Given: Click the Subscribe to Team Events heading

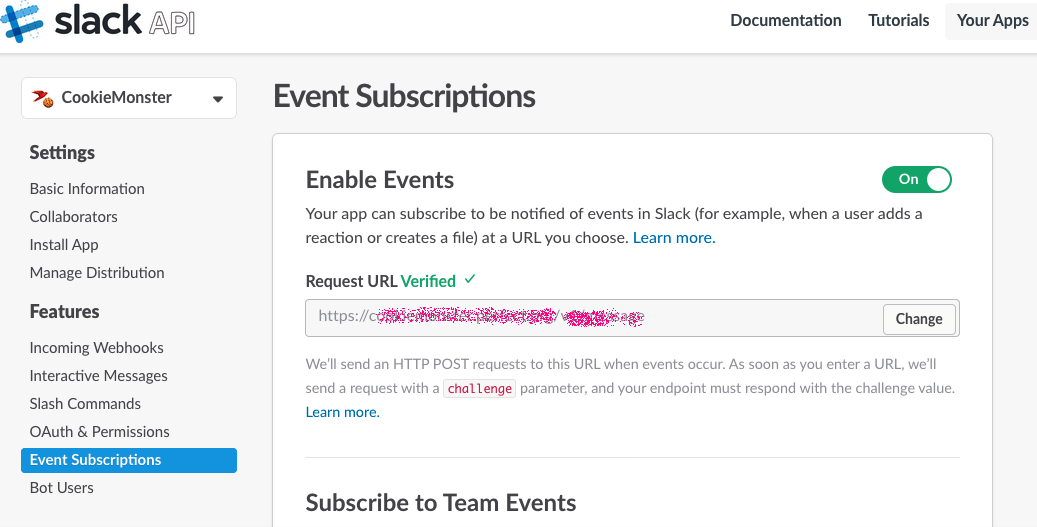Looking at the screenshot, I should (x=440, y=503).
